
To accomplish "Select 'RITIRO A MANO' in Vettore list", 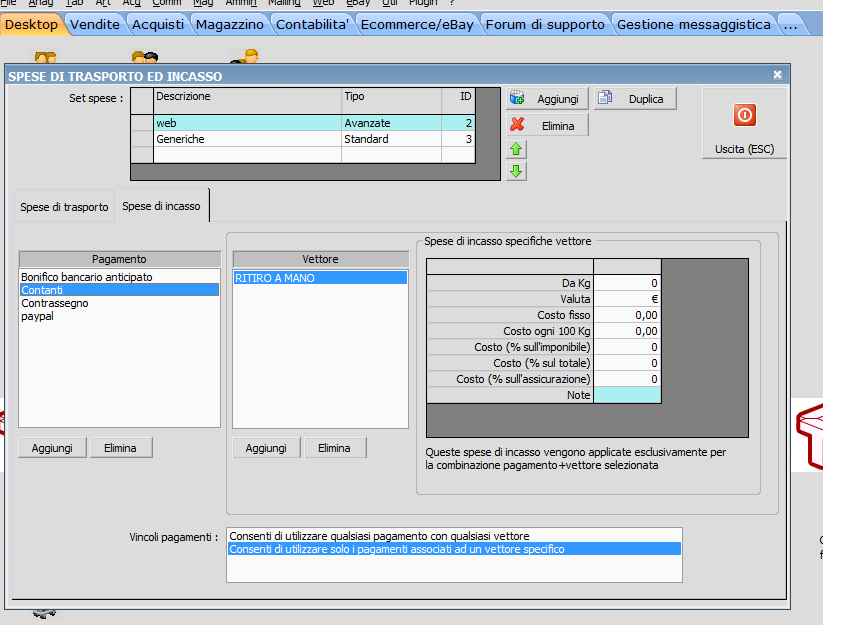I will pos(320,278).
